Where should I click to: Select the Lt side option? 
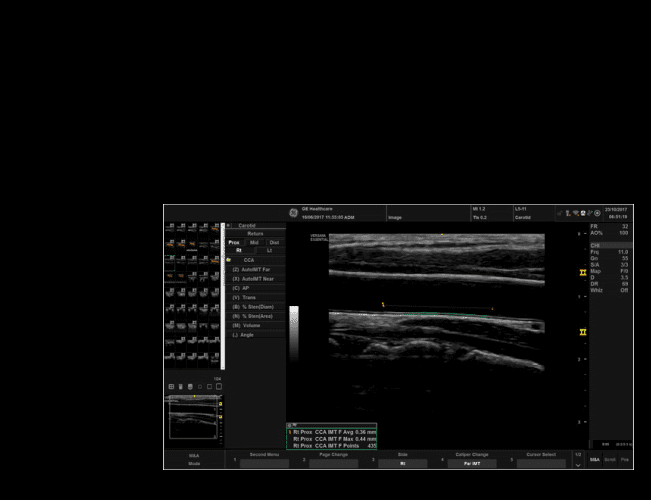point(270,250)
